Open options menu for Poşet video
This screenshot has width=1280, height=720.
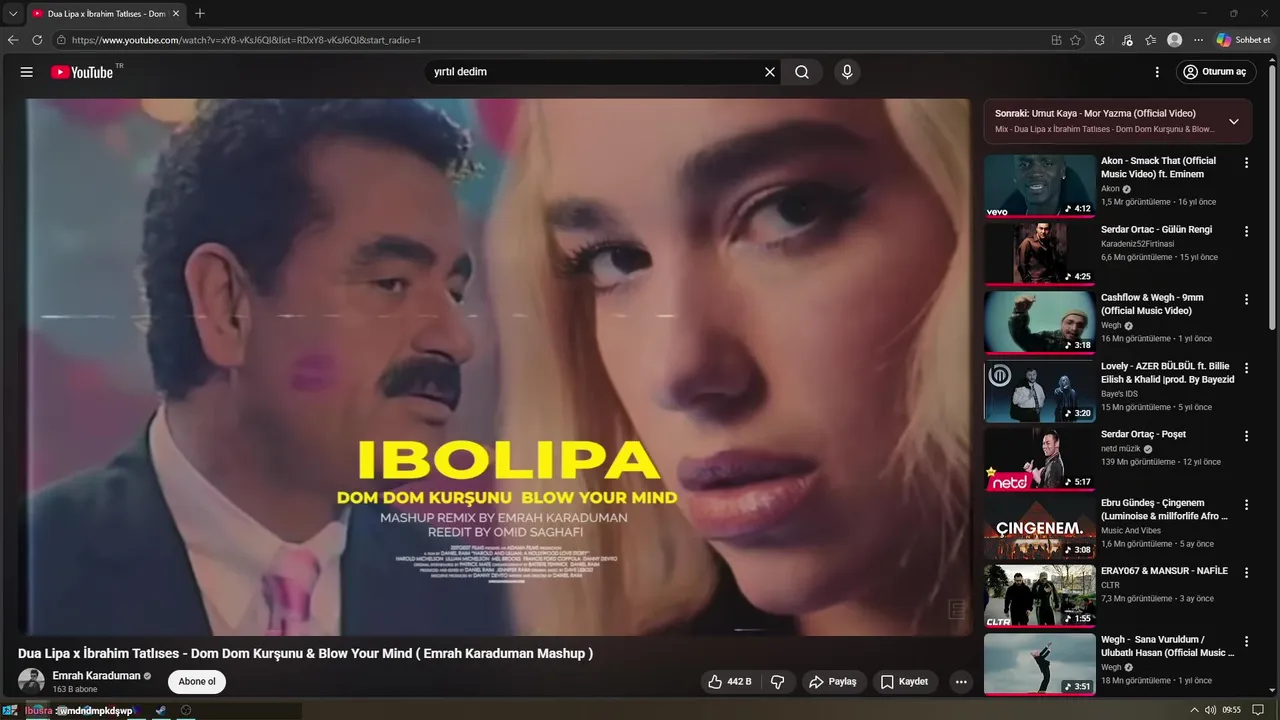tap(1246, 436)
